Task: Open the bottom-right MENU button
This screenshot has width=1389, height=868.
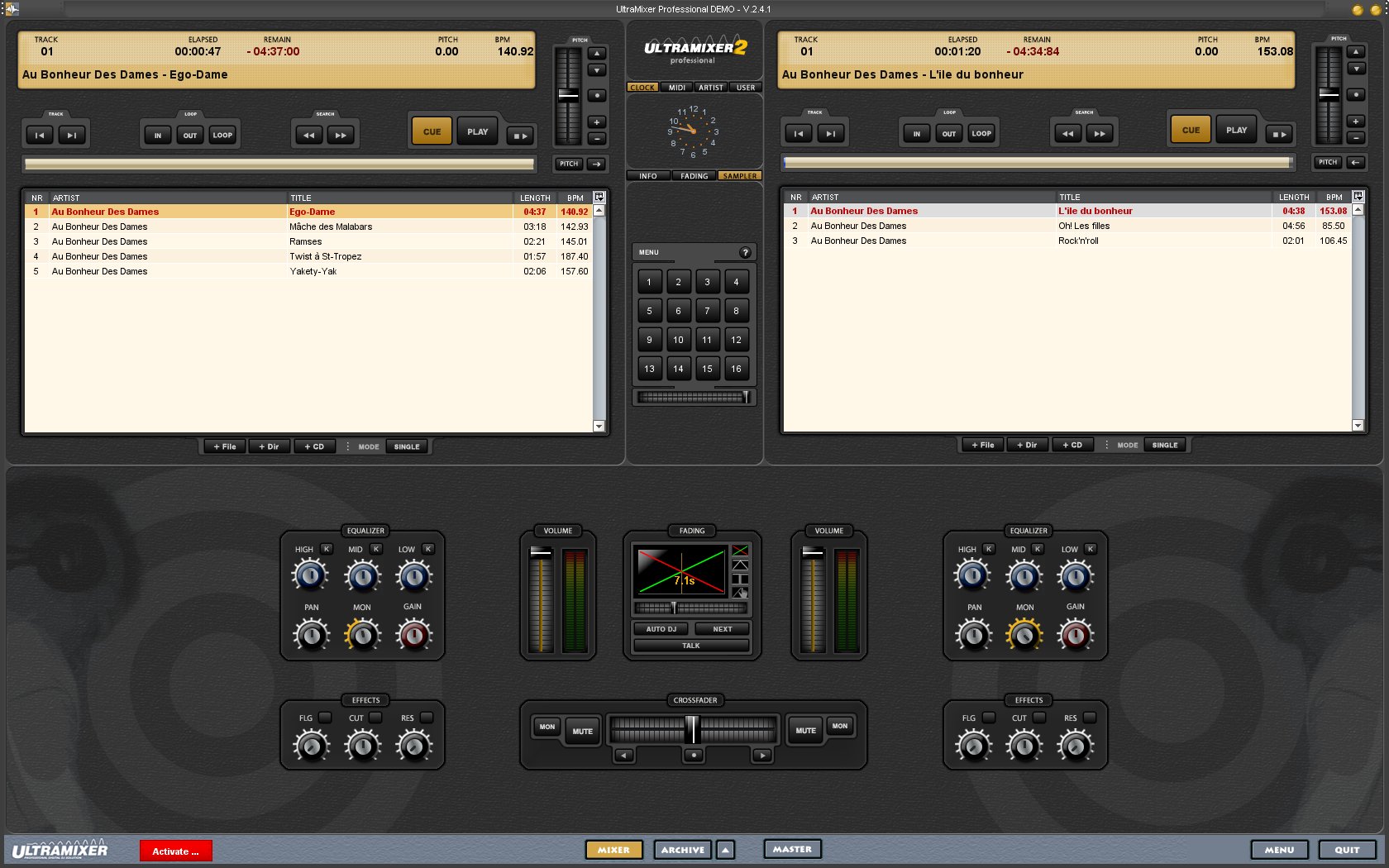Action: (x=1279, y=850)
